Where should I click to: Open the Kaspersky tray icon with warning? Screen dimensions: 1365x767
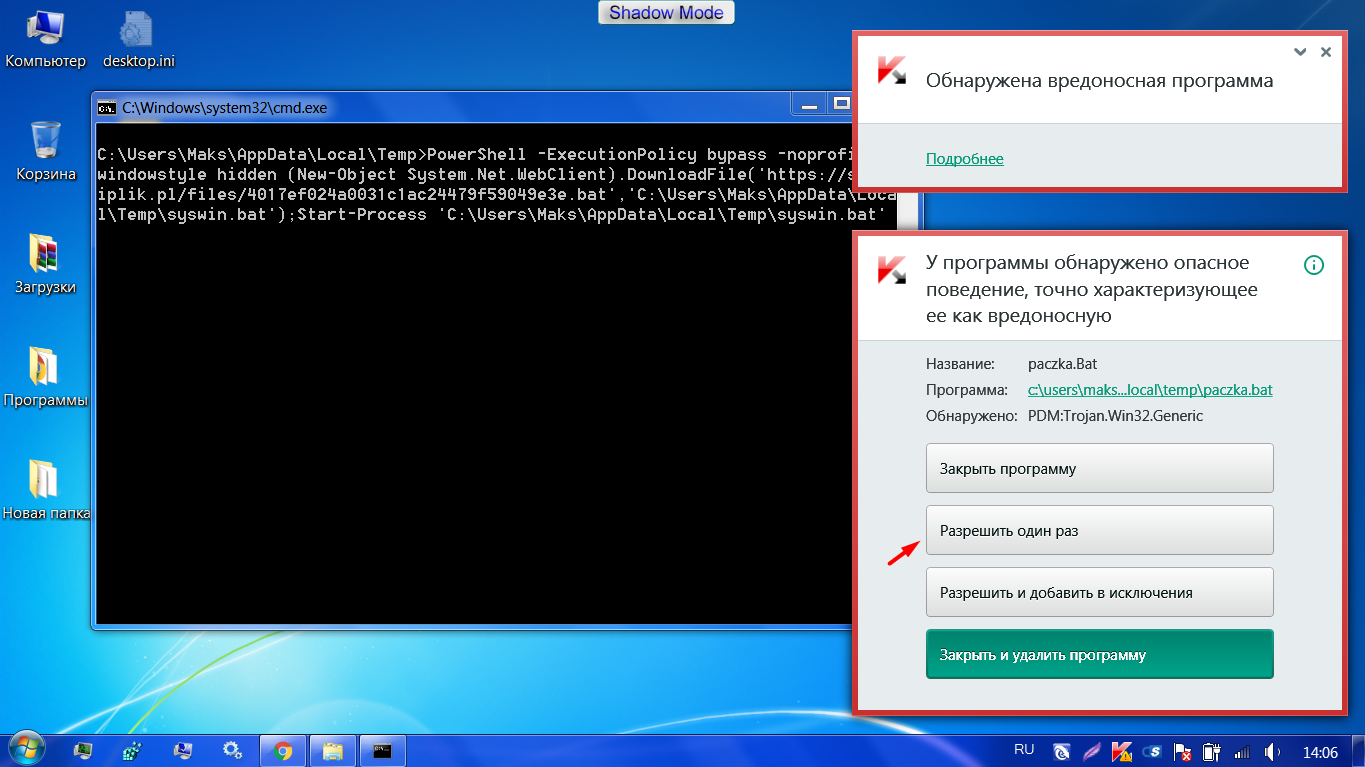tap(1122, 751)
